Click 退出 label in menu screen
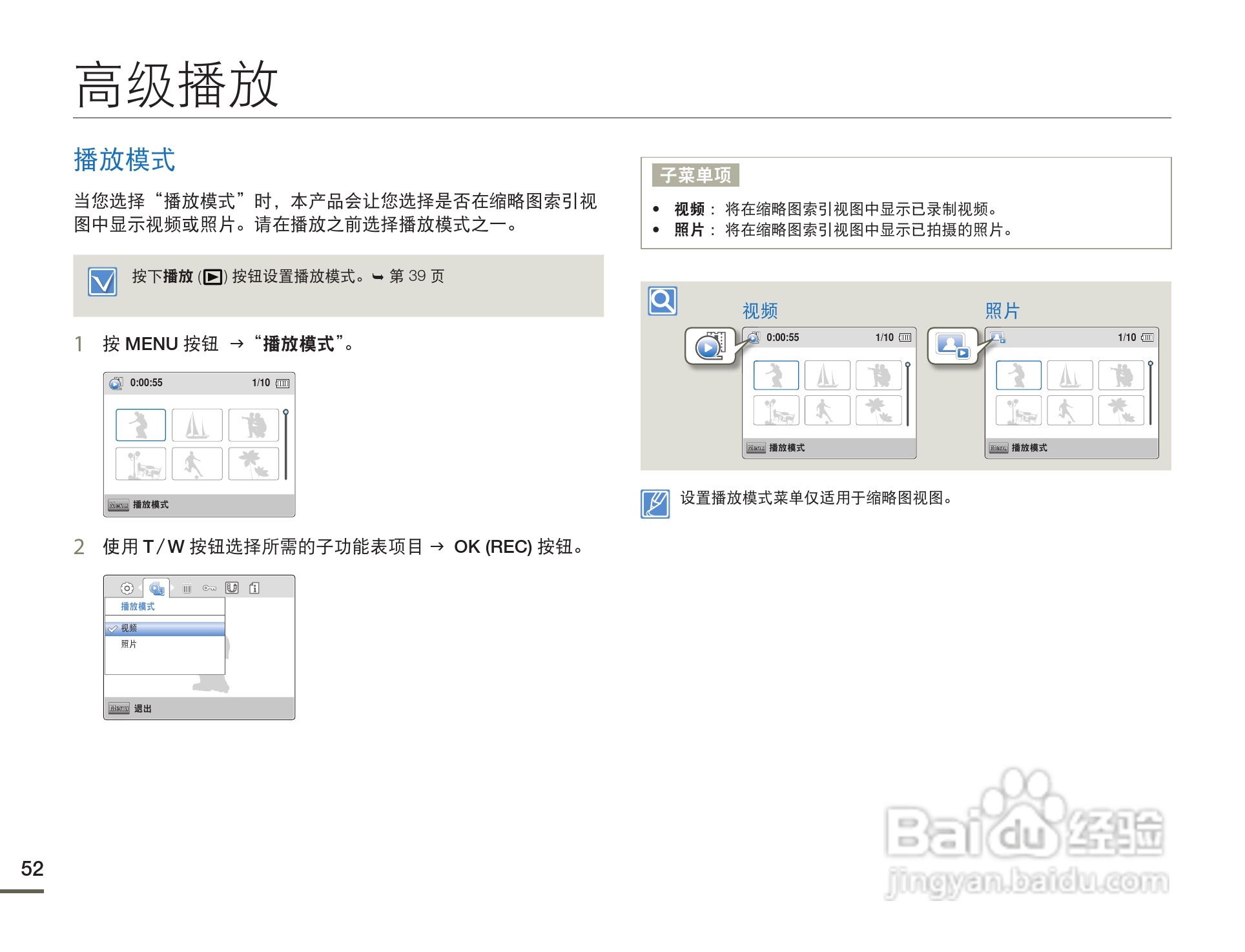 (143, 709)
